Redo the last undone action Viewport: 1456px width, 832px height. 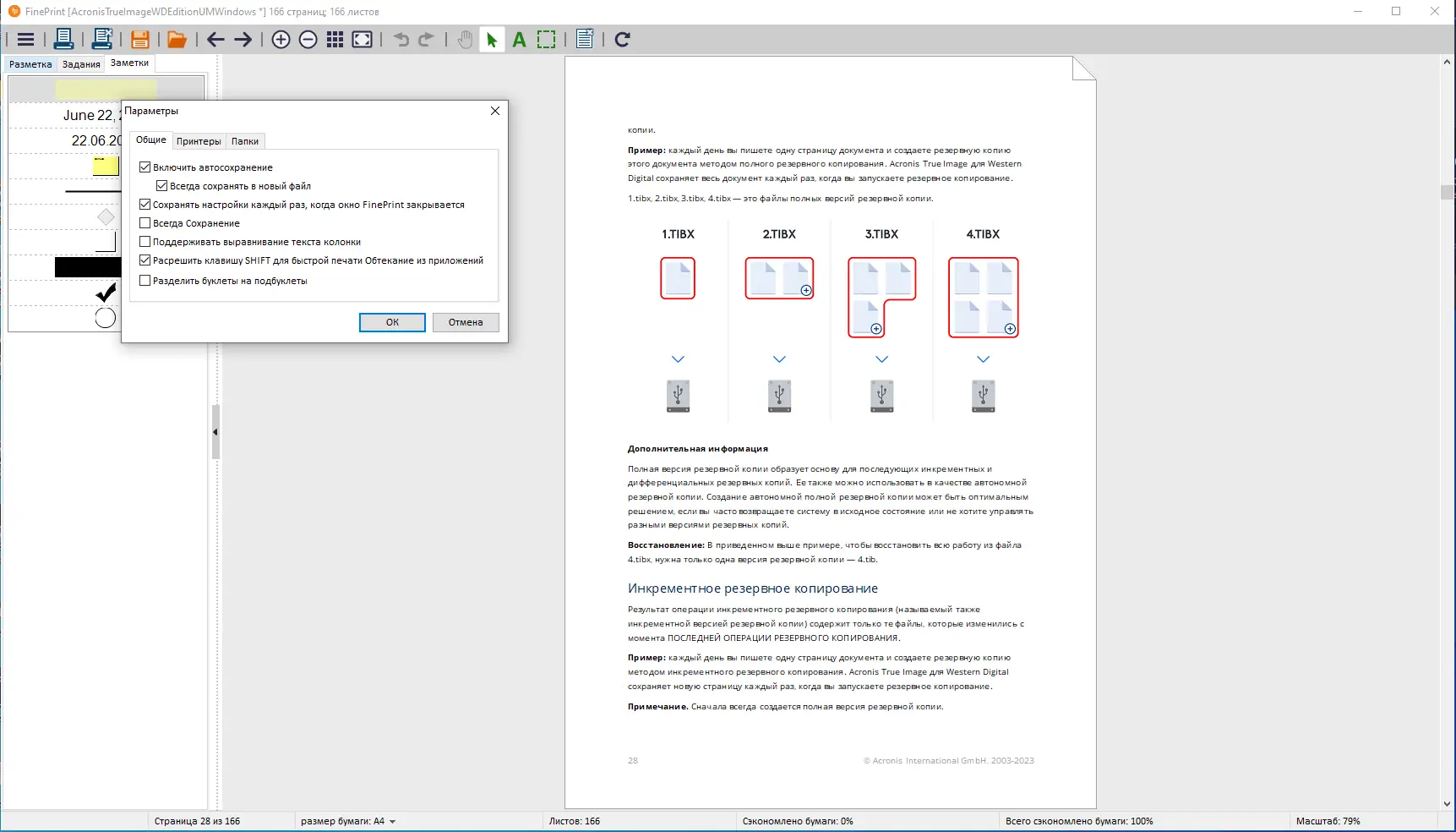click(x=426, y=40)
